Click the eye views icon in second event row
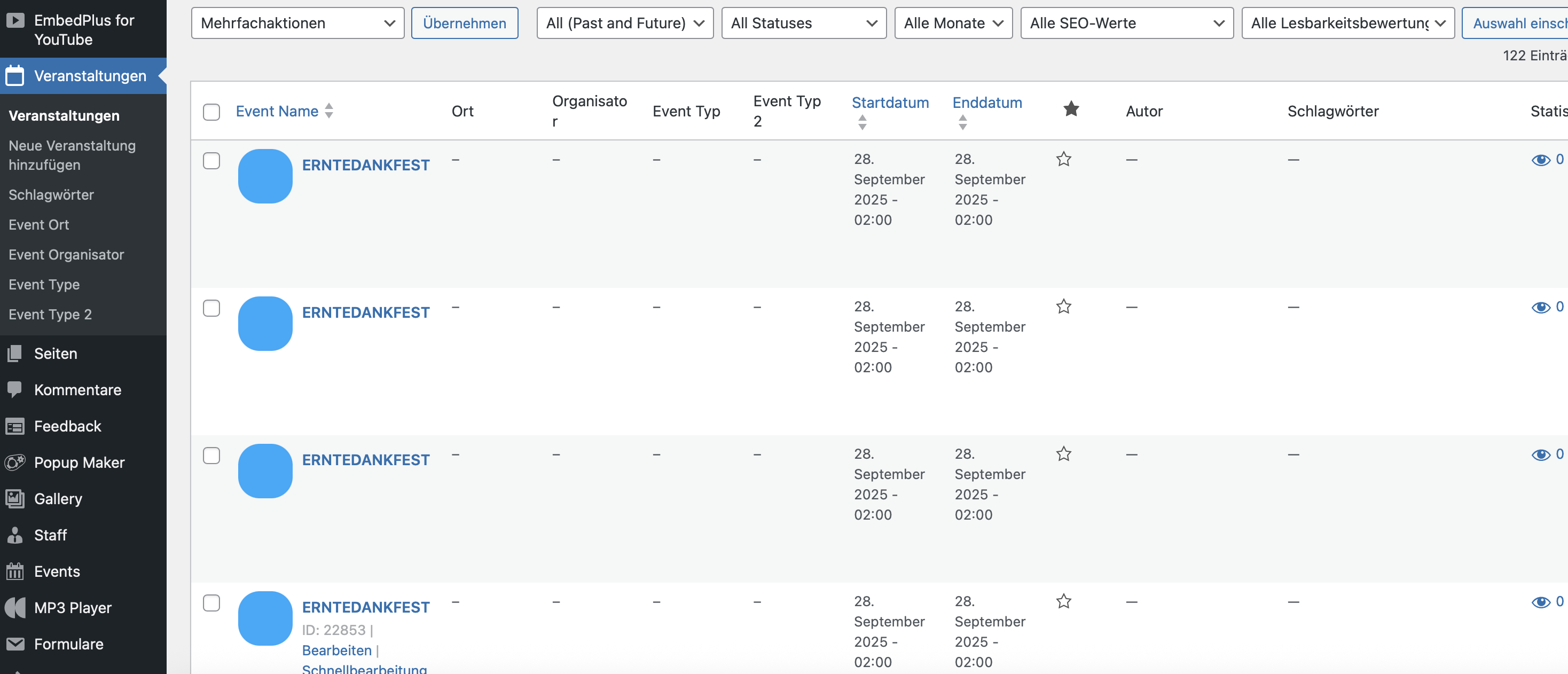This screenshot has height=674, width=1568. point(1541,307)
